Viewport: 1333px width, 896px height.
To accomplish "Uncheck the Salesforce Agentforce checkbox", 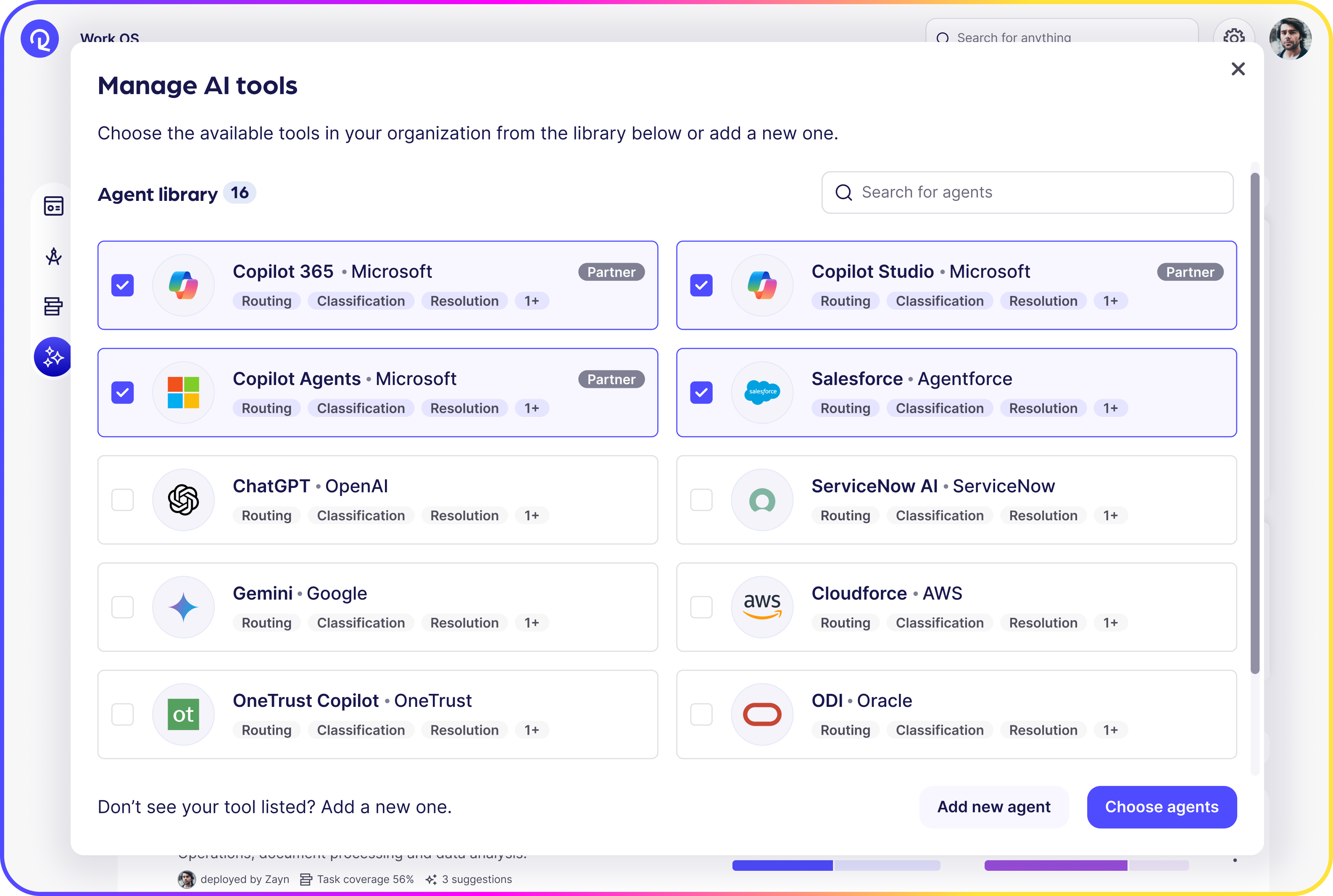I will [701, 393].
